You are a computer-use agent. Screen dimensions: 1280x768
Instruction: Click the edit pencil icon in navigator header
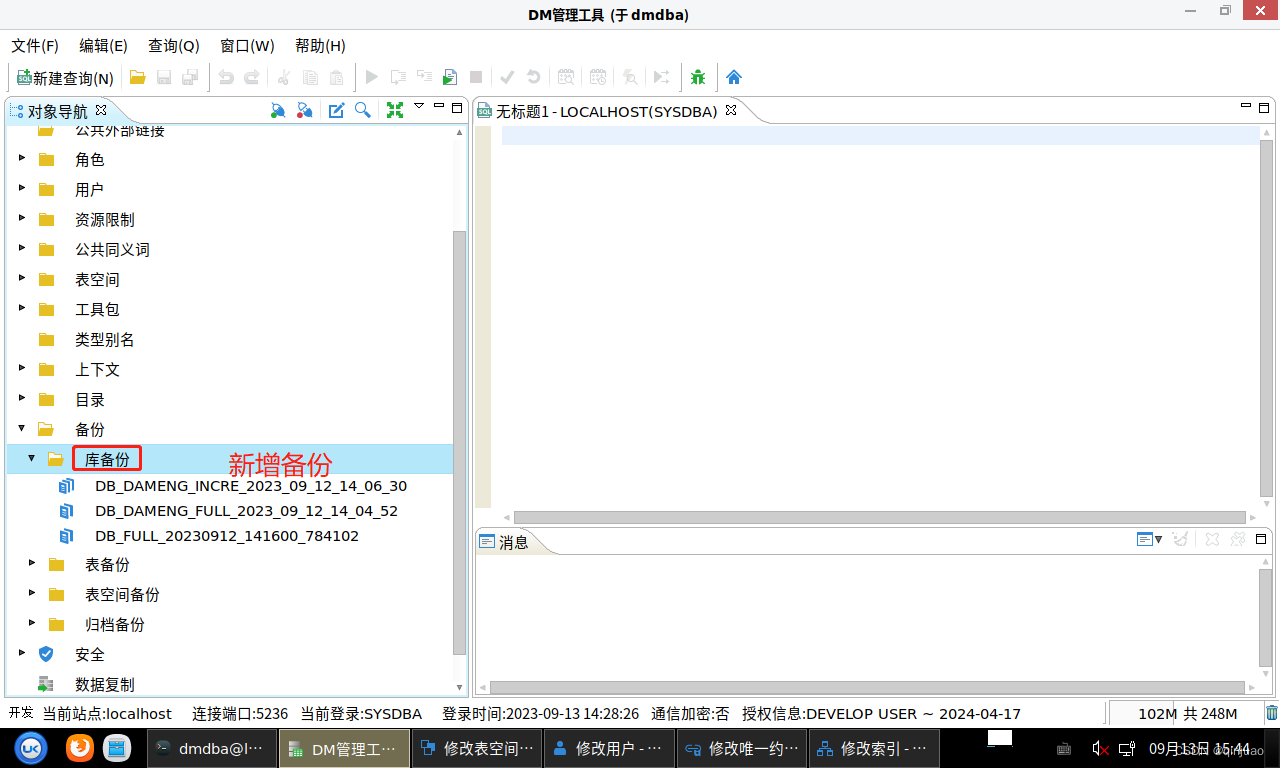point(337,110)
